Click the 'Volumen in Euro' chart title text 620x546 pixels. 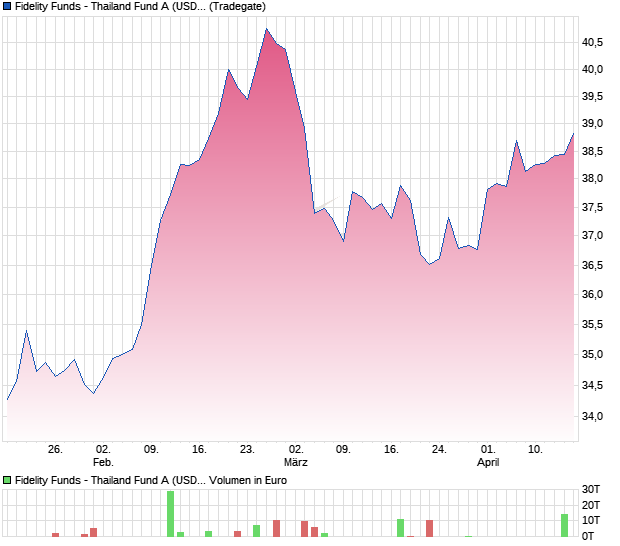click(248, 480)
